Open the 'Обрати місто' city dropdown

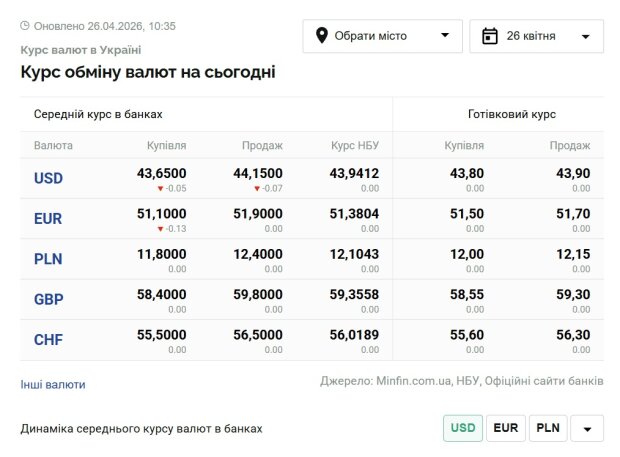click(x=382, y=36)
